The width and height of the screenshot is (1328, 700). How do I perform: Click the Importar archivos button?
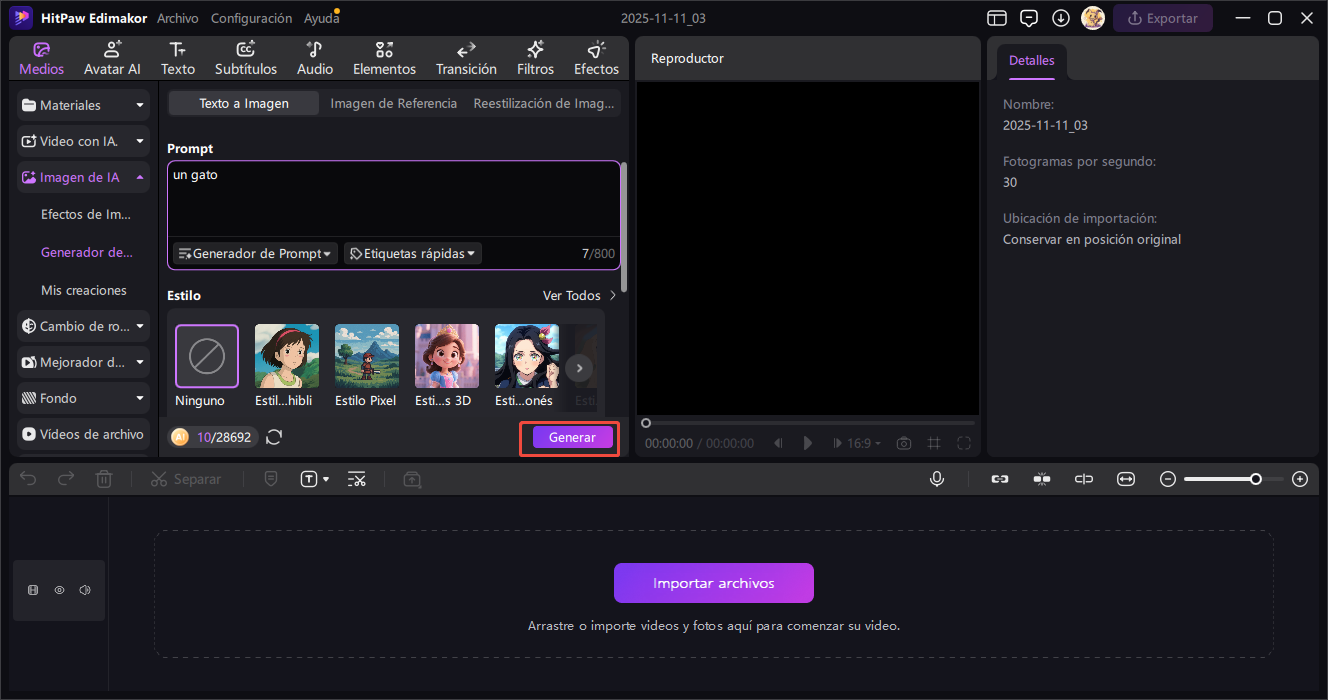[713, 583]
